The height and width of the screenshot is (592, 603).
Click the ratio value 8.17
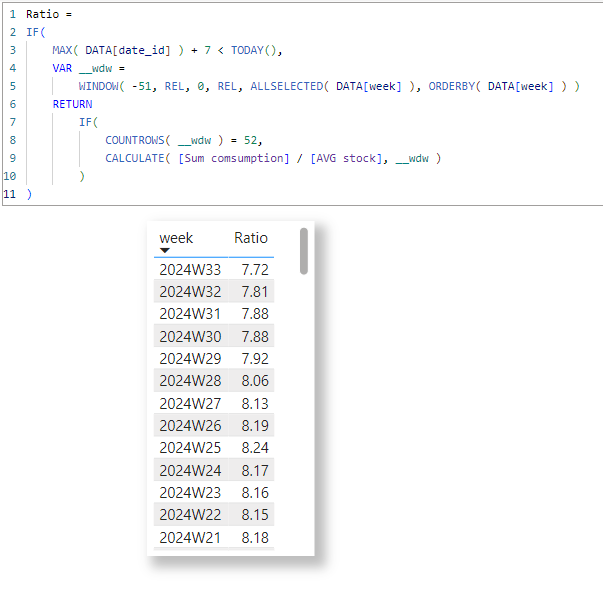click(255, 470)
